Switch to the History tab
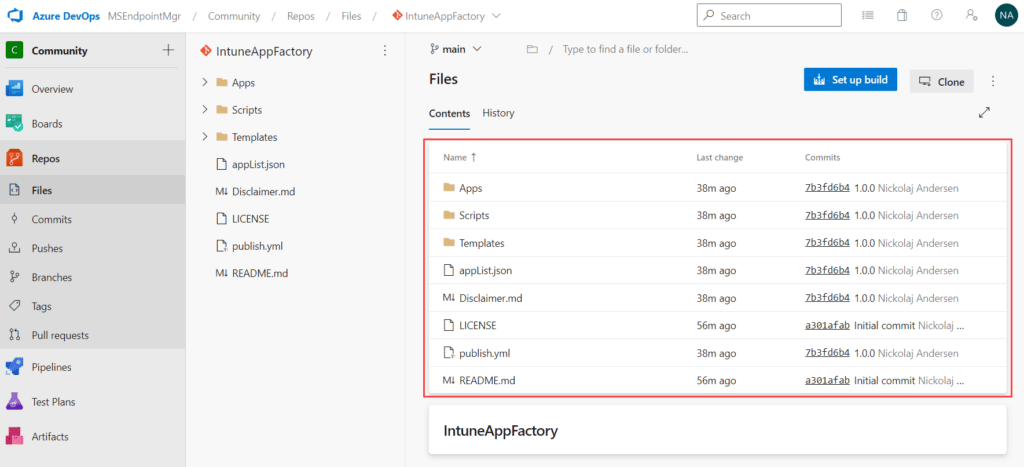 click(x=498, y=113)
